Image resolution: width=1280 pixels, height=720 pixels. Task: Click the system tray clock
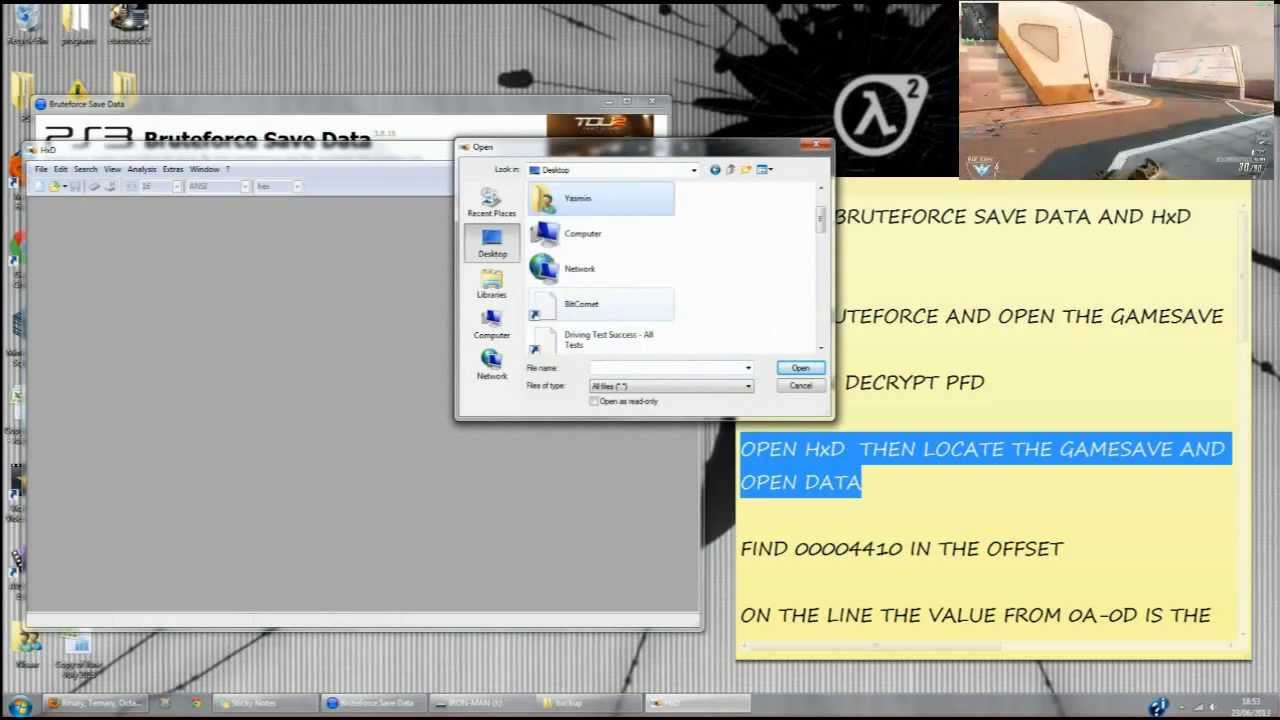1249,706
